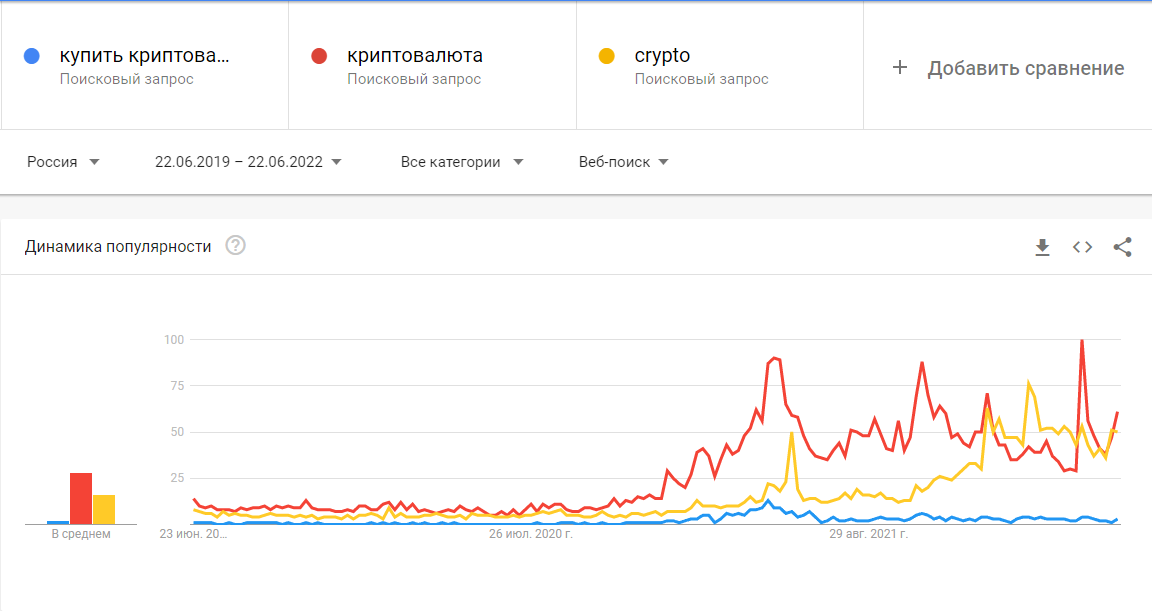Edit the криптовалюта search term
The image size is (1152, 611).
pyautogui.click(x=414, y=56)
